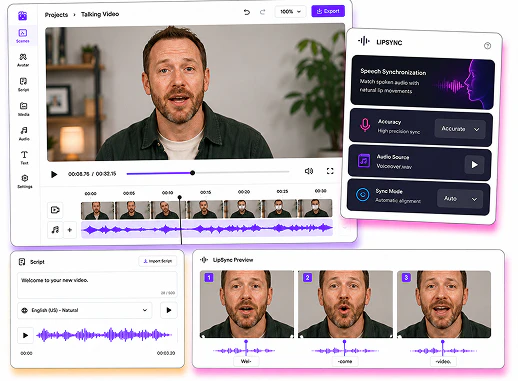Click waveform marker under preview frame 2
Viewport: 519px width, 381px height.
pos(344,348)
